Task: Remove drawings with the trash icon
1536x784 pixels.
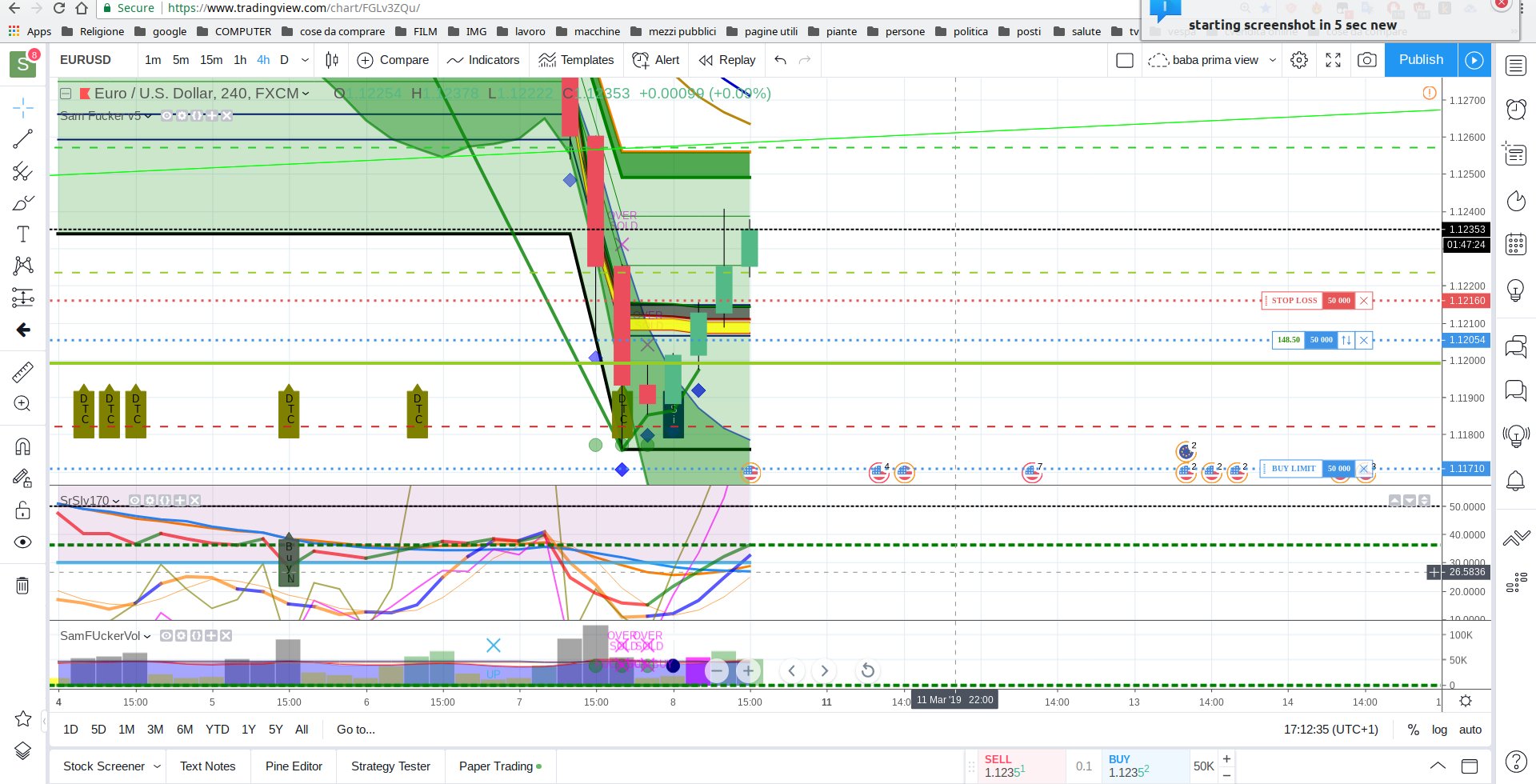Action: coord(23,586)
